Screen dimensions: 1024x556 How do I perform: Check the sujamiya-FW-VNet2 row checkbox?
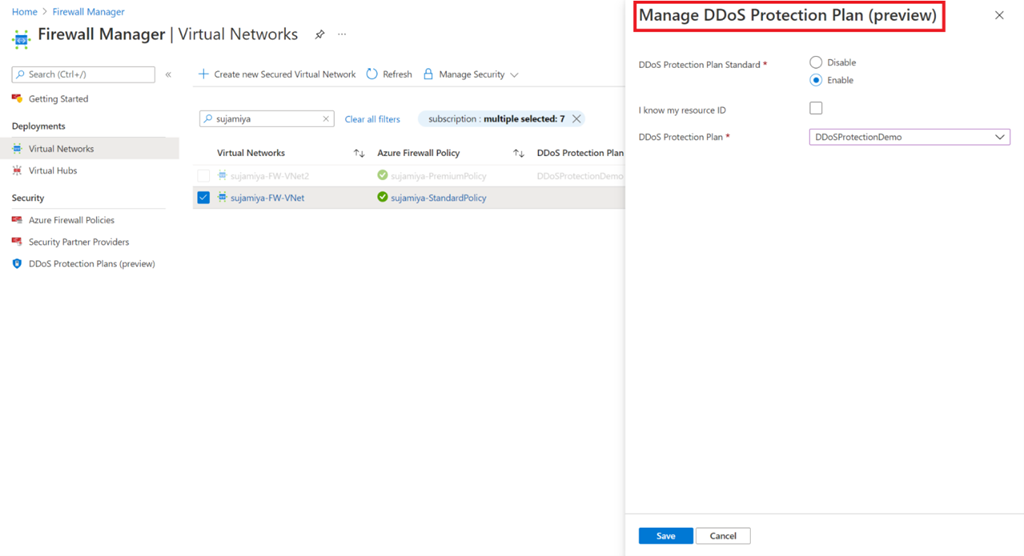204,176
